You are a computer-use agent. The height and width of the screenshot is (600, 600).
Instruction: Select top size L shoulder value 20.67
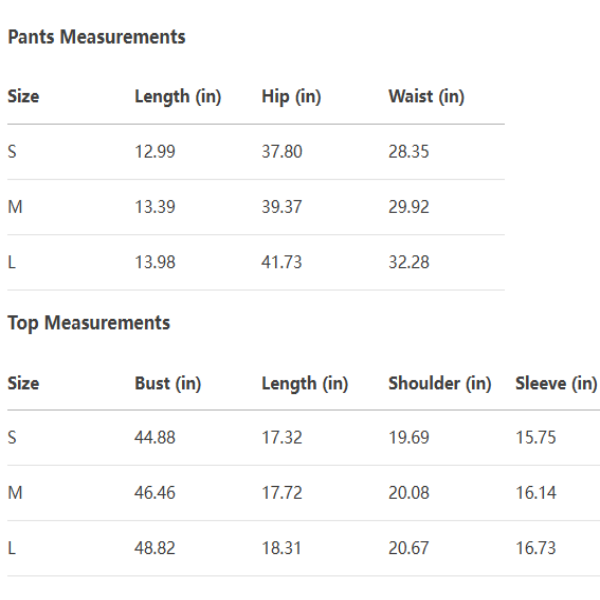point(409,548)
